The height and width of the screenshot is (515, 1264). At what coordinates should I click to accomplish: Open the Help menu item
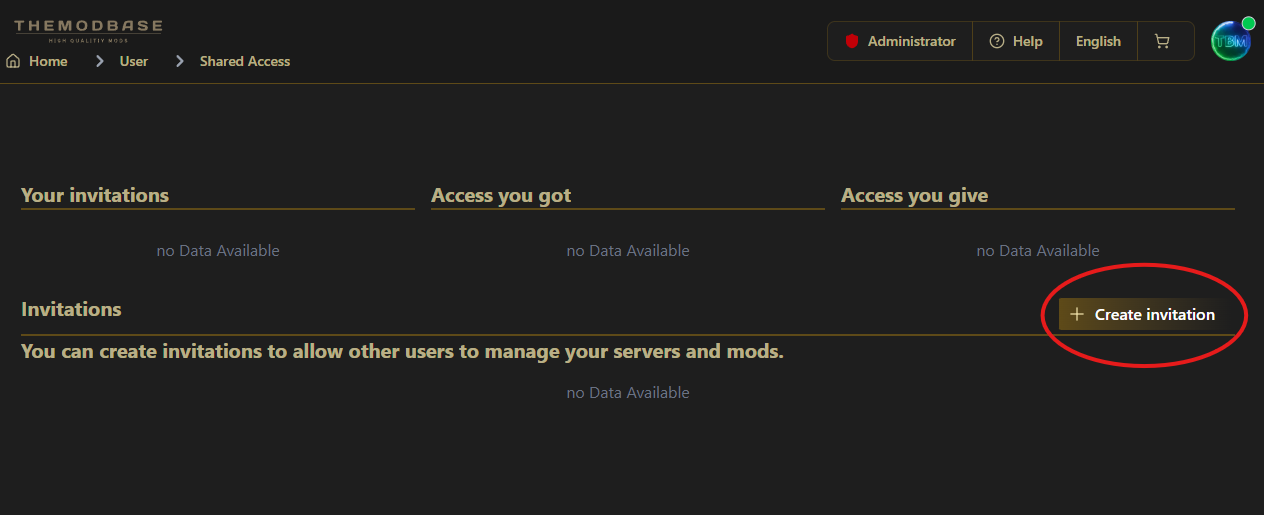click(x=1027, y=41)
